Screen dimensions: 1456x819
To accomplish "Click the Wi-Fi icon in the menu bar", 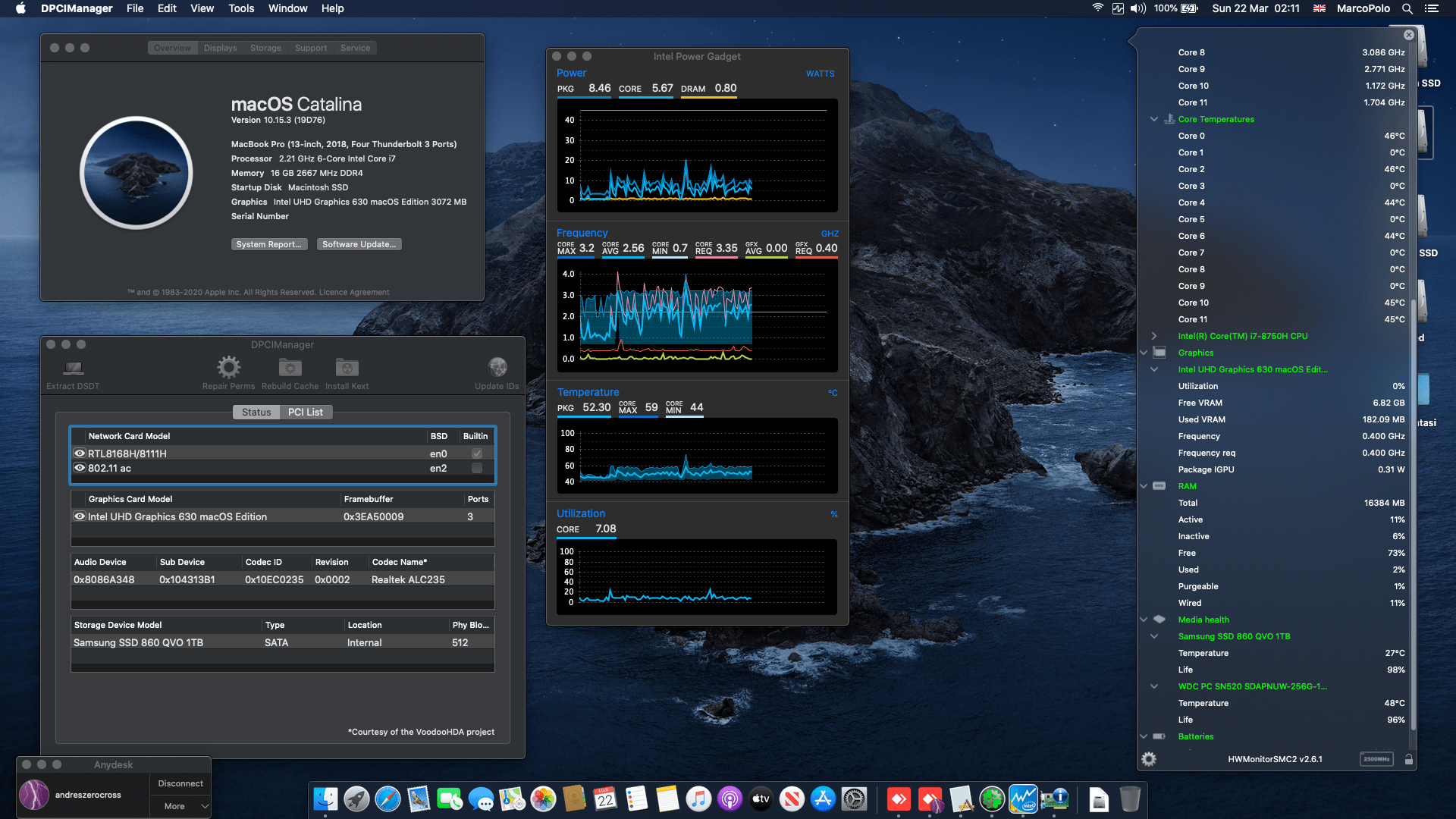I will 1097,8.
